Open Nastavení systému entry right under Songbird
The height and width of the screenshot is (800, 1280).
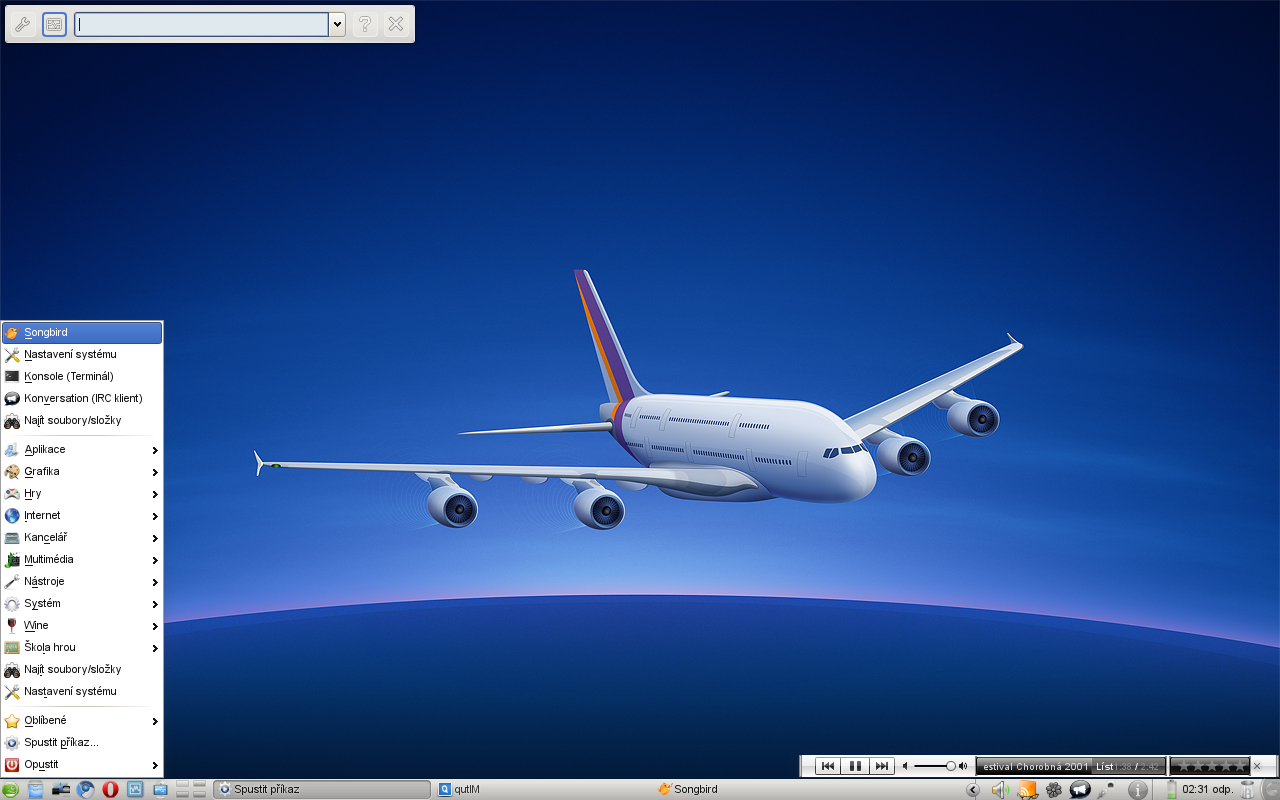point(82,354)
